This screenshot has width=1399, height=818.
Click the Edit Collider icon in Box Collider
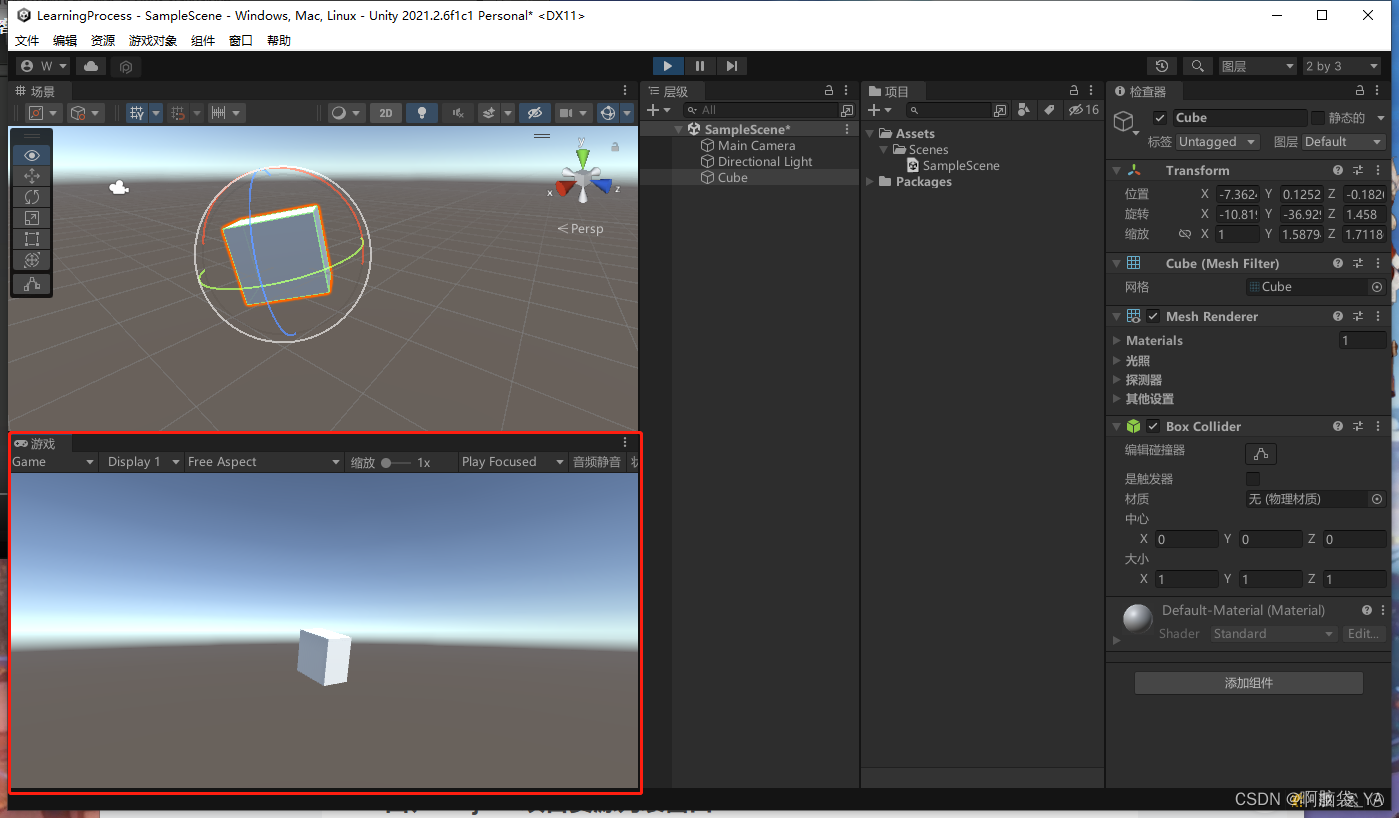1260,453
